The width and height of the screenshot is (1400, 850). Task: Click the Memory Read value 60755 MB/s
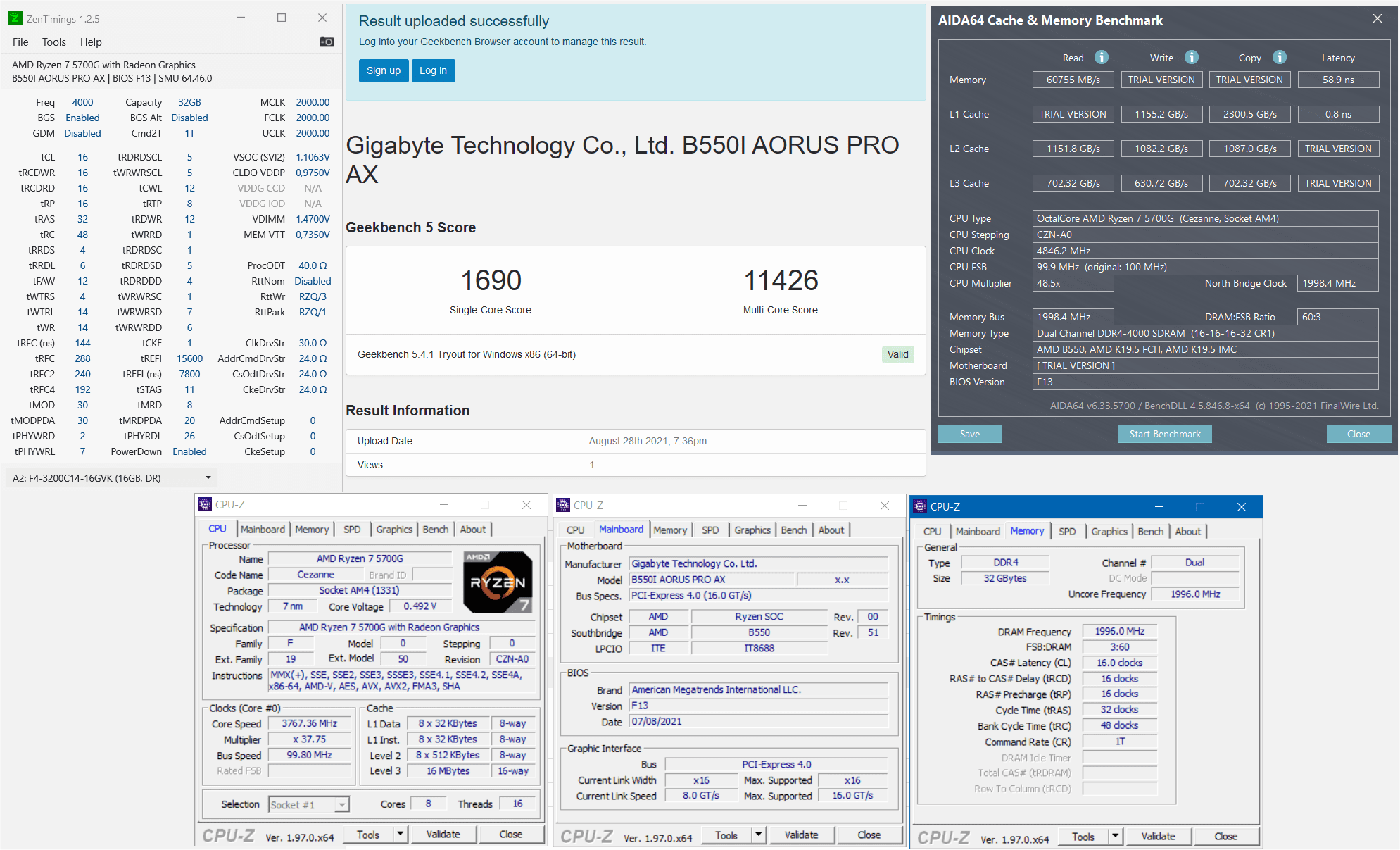(x=1073, y=80)
